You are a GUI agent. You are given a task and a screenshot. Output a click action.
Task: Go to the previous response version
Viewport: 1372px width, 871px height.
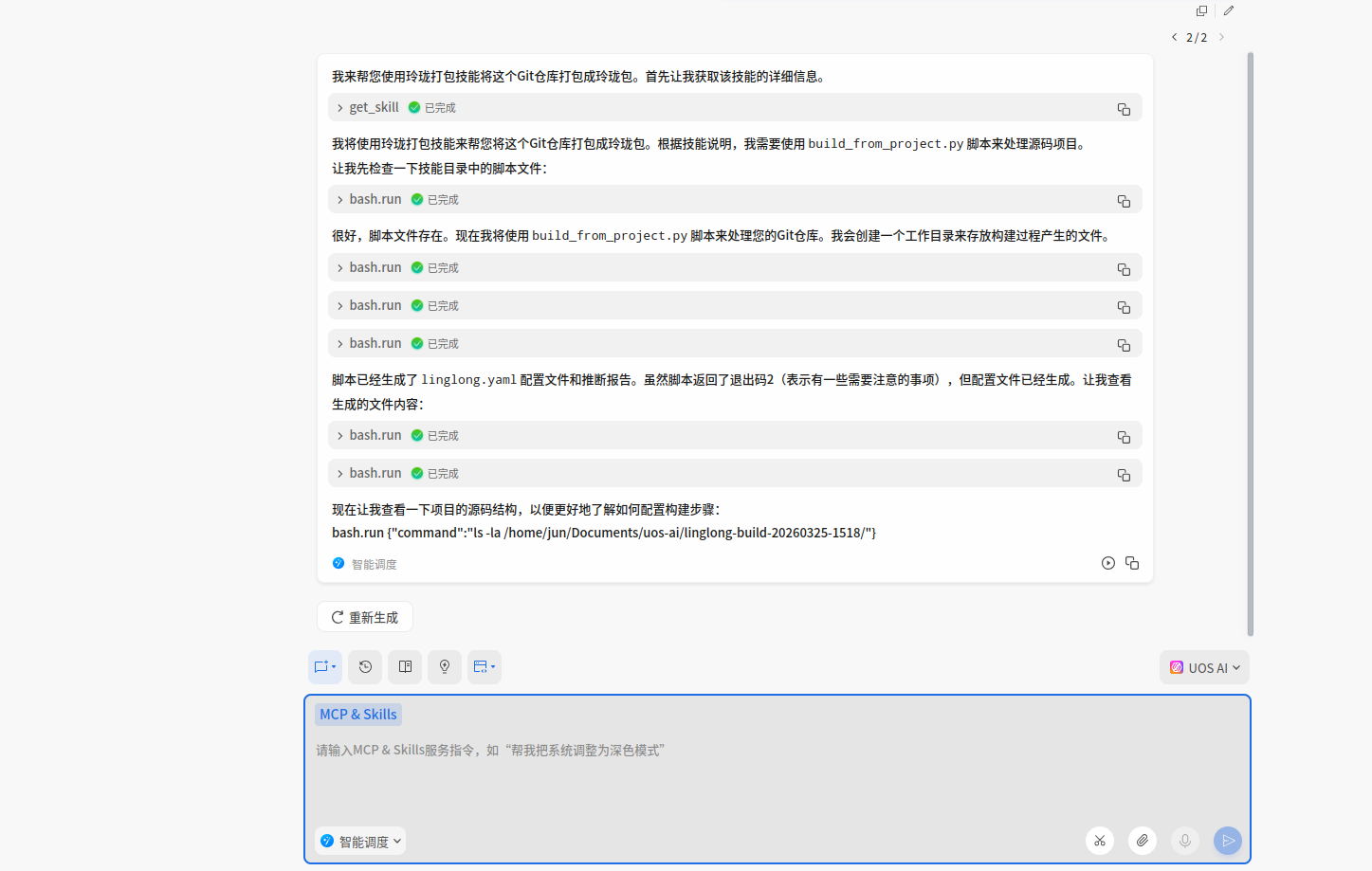pos(1174,37)
